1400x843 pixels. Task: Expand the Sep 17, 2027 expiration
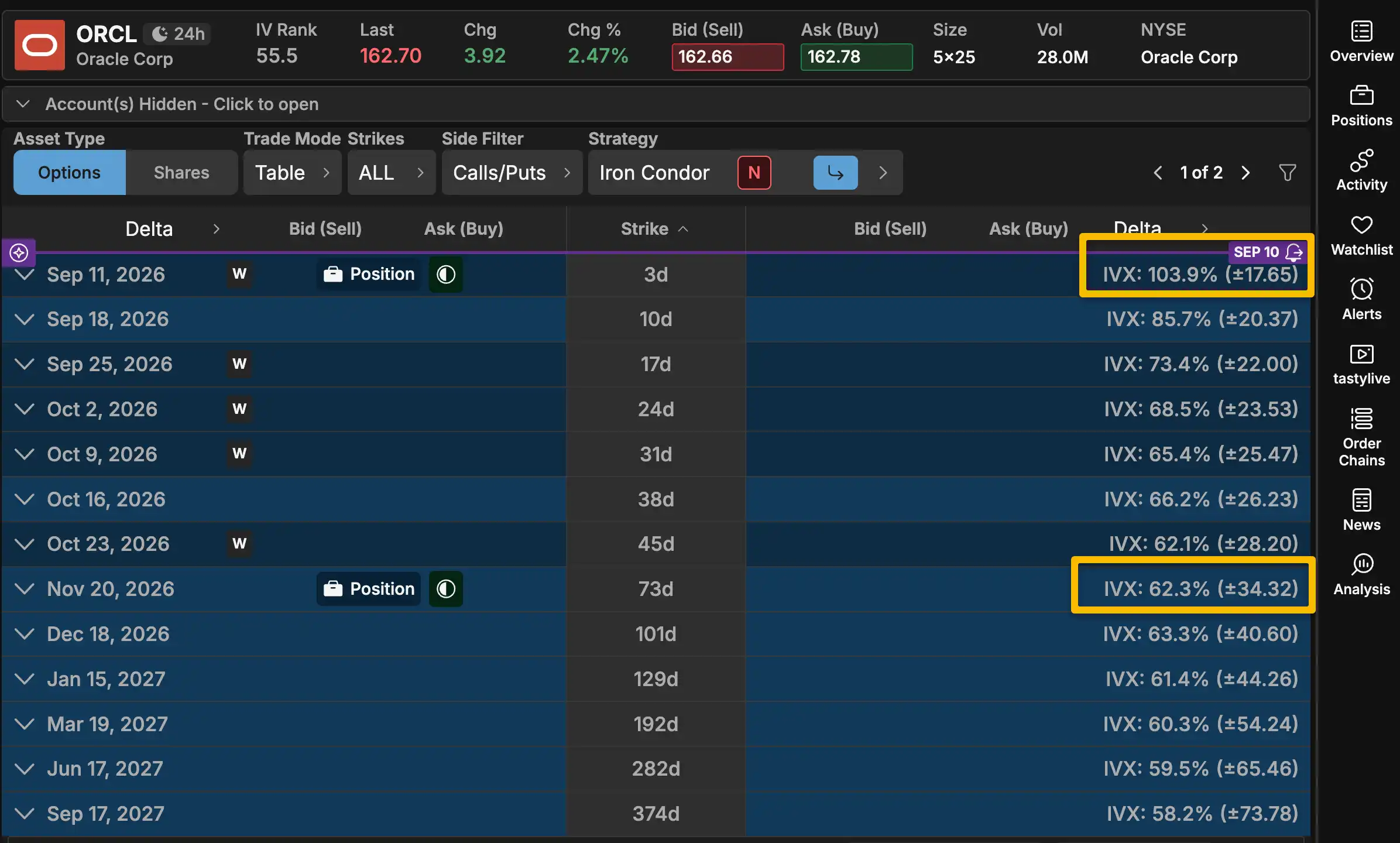[x=25, y=813]
